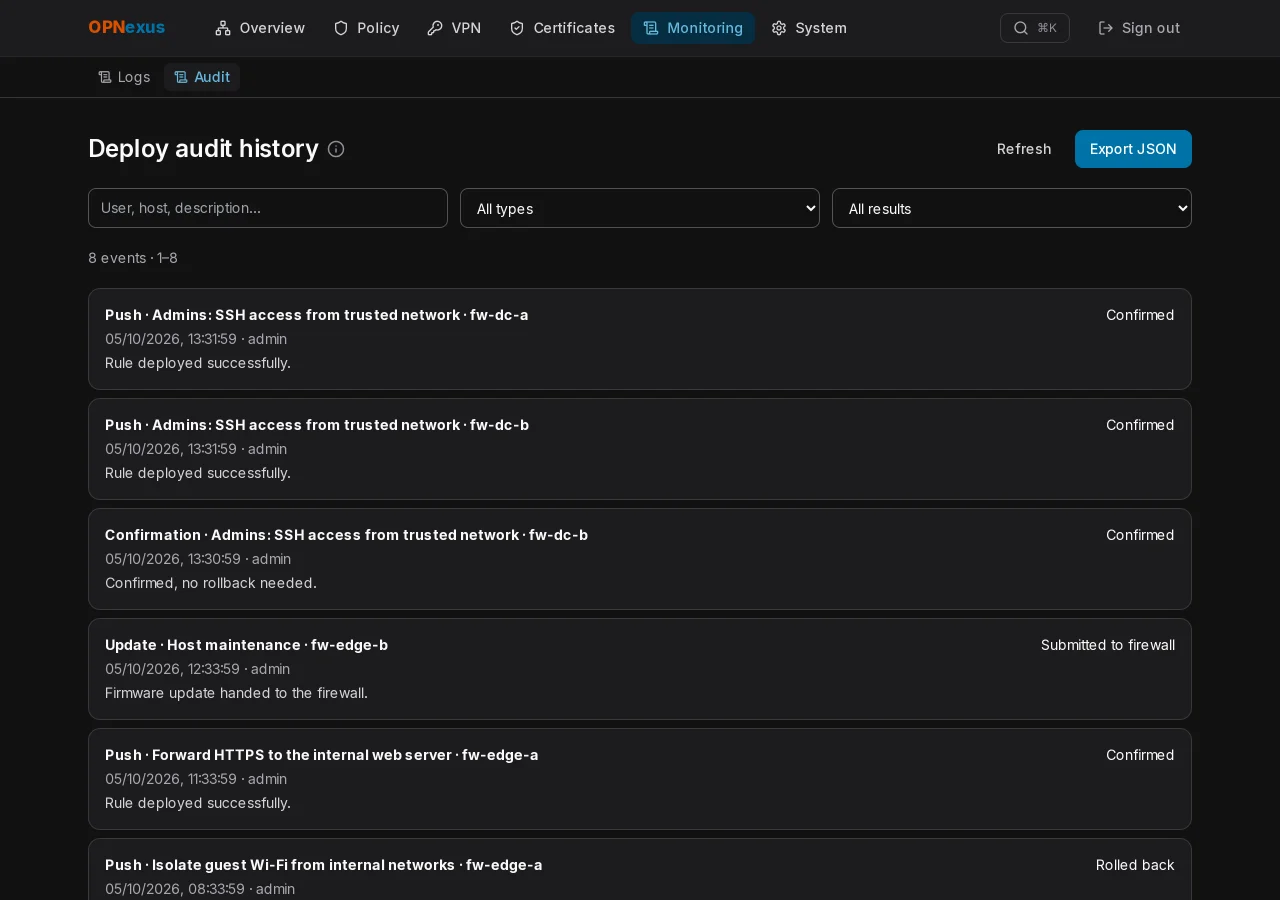Refresh the audit history
The width and height of the screenshot is (1280, 900).
click(1024, 149)
